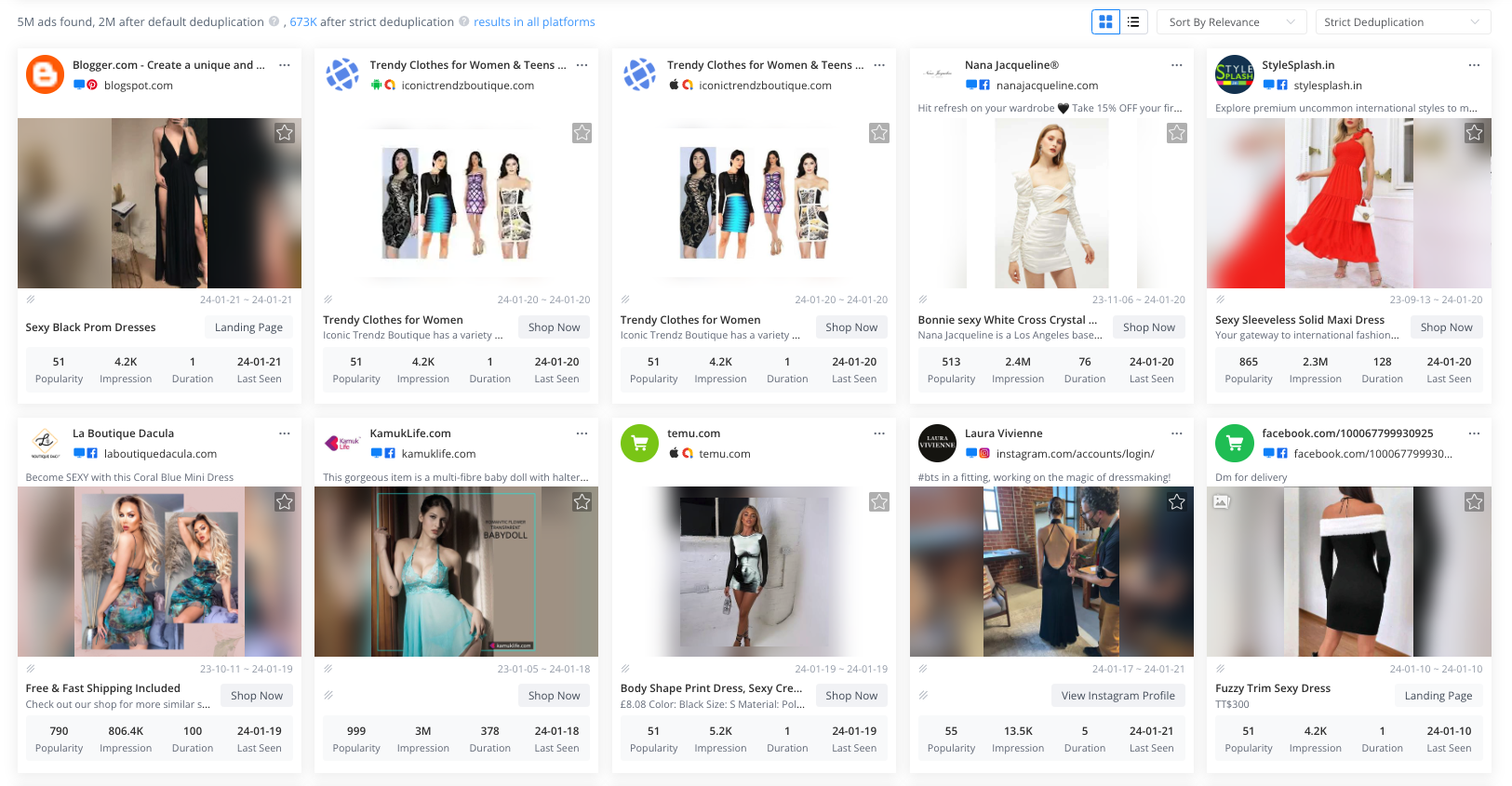1512x786 pixels.
Task: Open the Sort By Relevance dropdown
Action: (1231, 21)
